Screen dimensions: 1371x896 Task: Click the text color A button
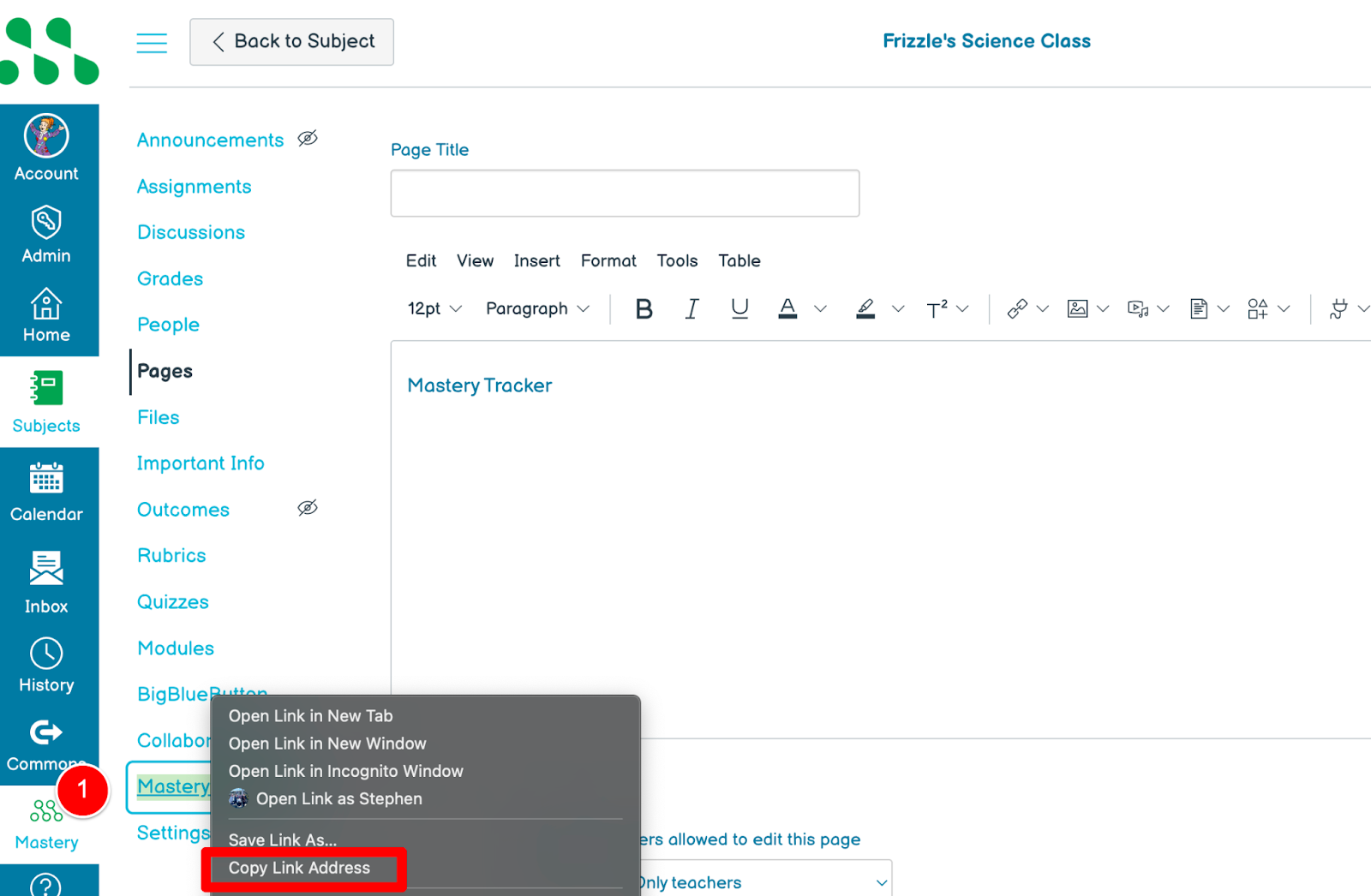click(x=787, y=308)
